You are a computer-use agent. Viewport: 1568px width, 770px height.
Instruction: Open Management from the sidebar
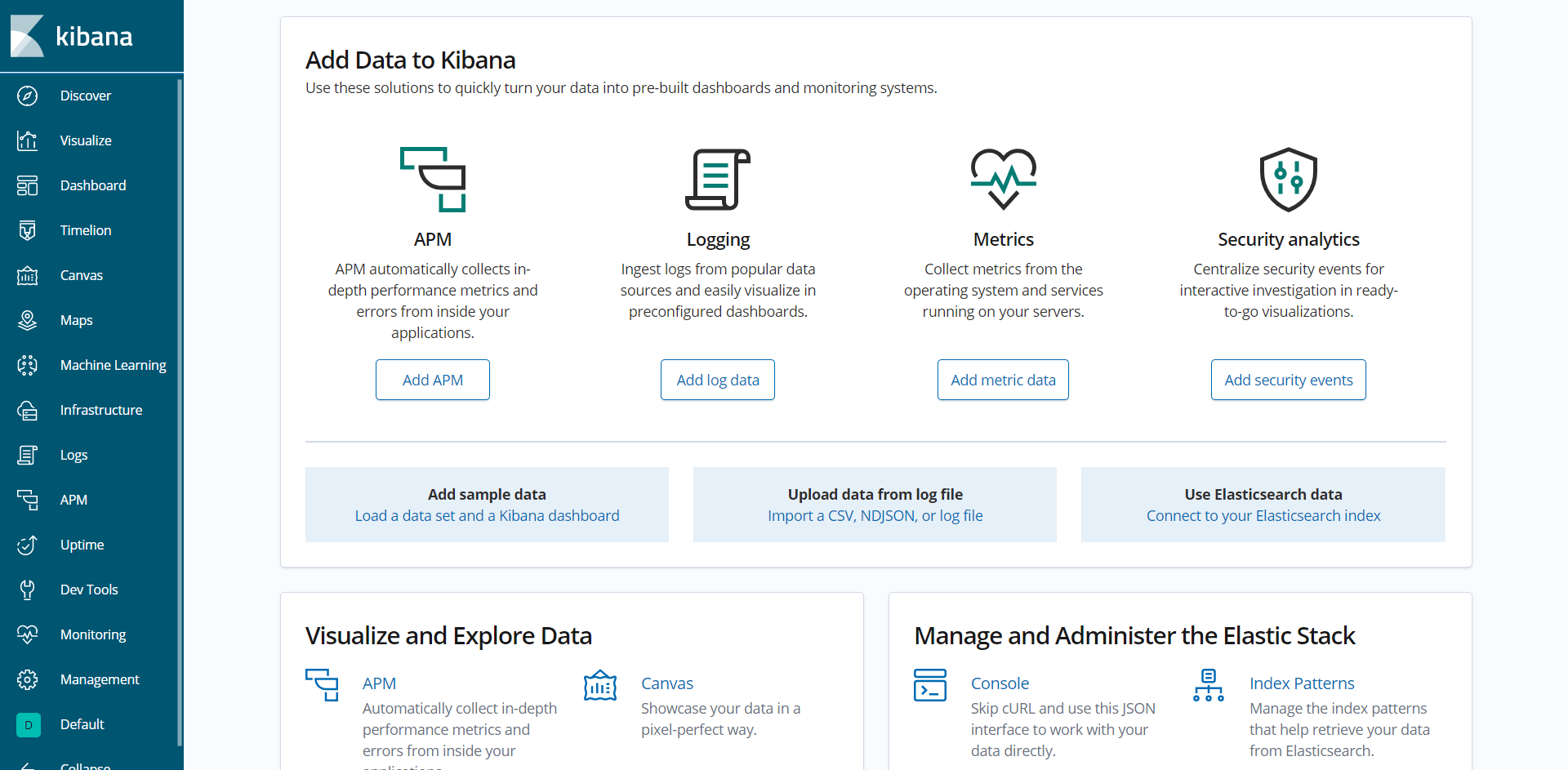pyautogui.click(x=100, y=679)
